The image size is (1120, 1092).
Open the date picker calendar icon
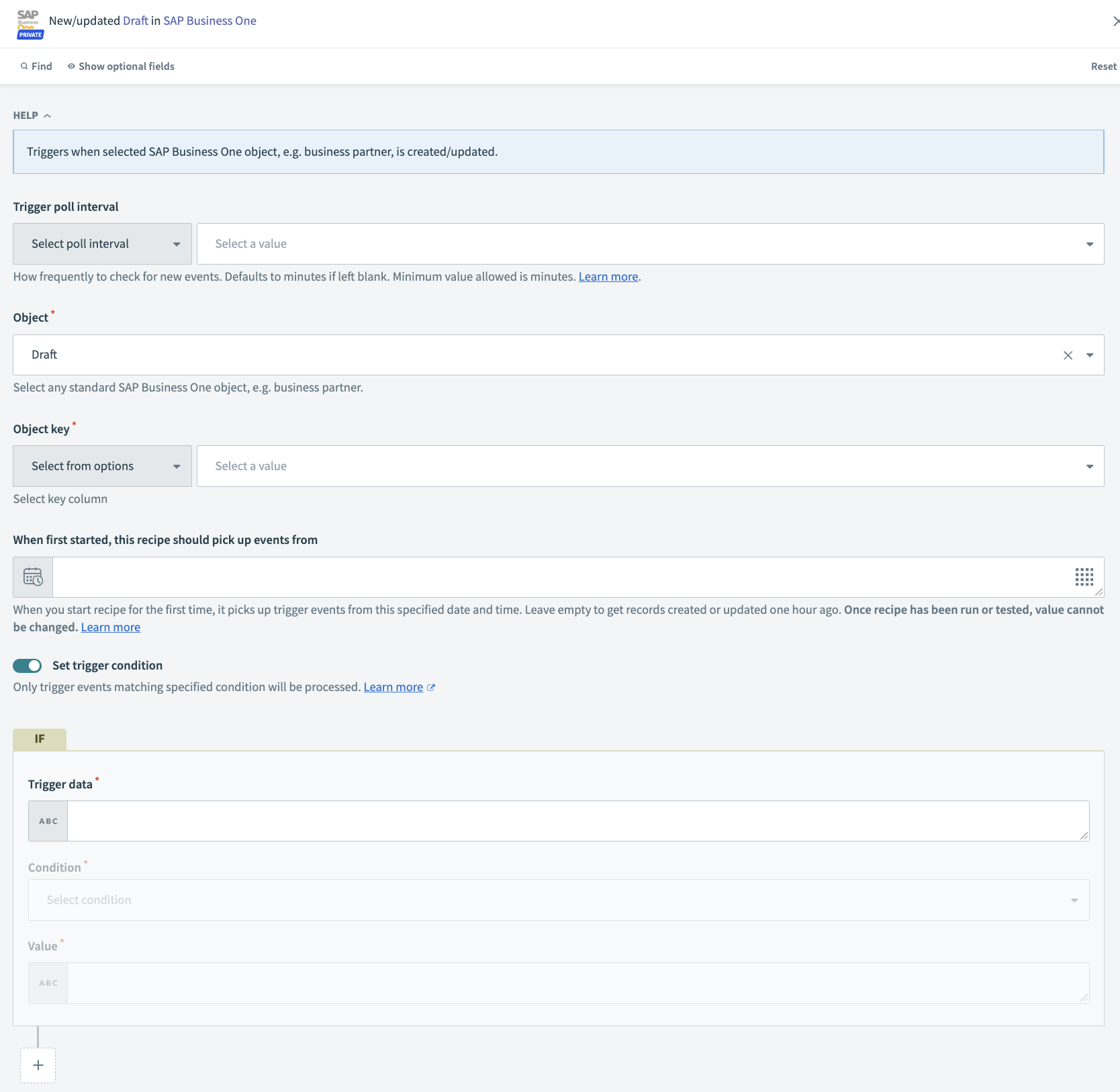[32, 576]
